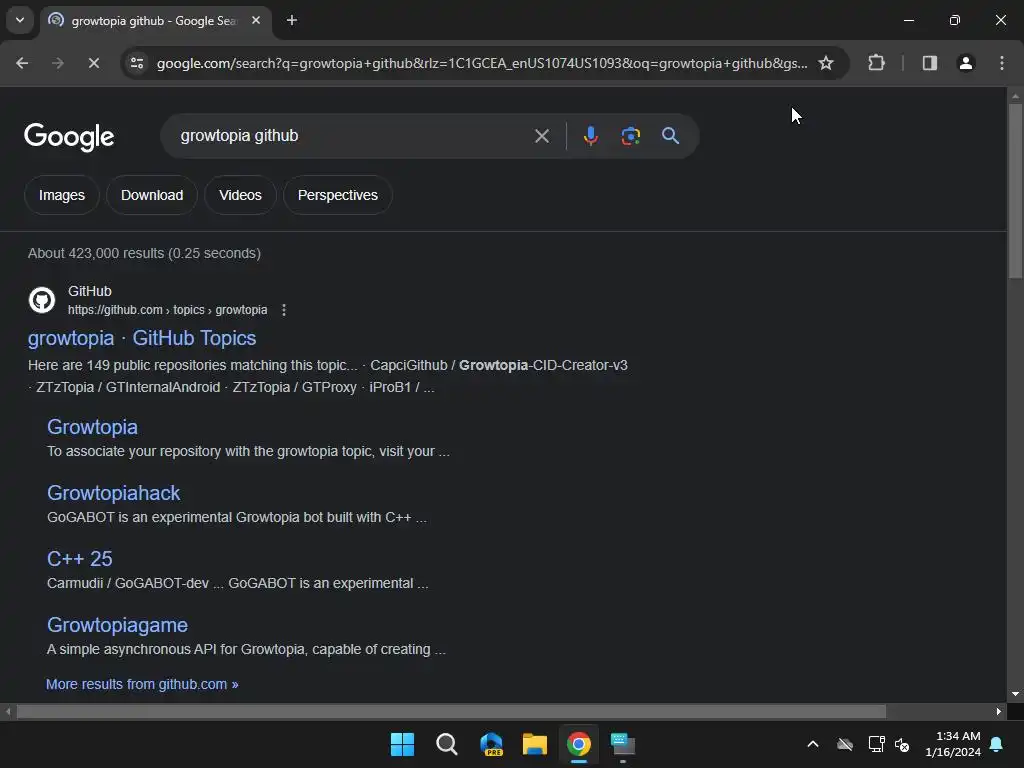The height and width of the screenshot is (768, 1024).
Task: Click the About 423,000 results text
Action: tap(144, 253)
